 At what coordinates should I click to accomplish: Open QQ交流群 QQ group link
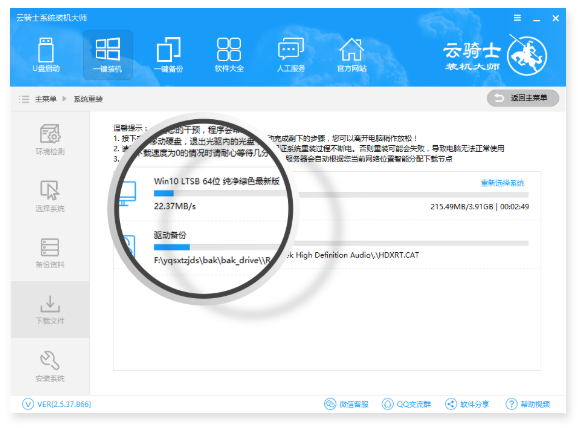click(413, 404)
